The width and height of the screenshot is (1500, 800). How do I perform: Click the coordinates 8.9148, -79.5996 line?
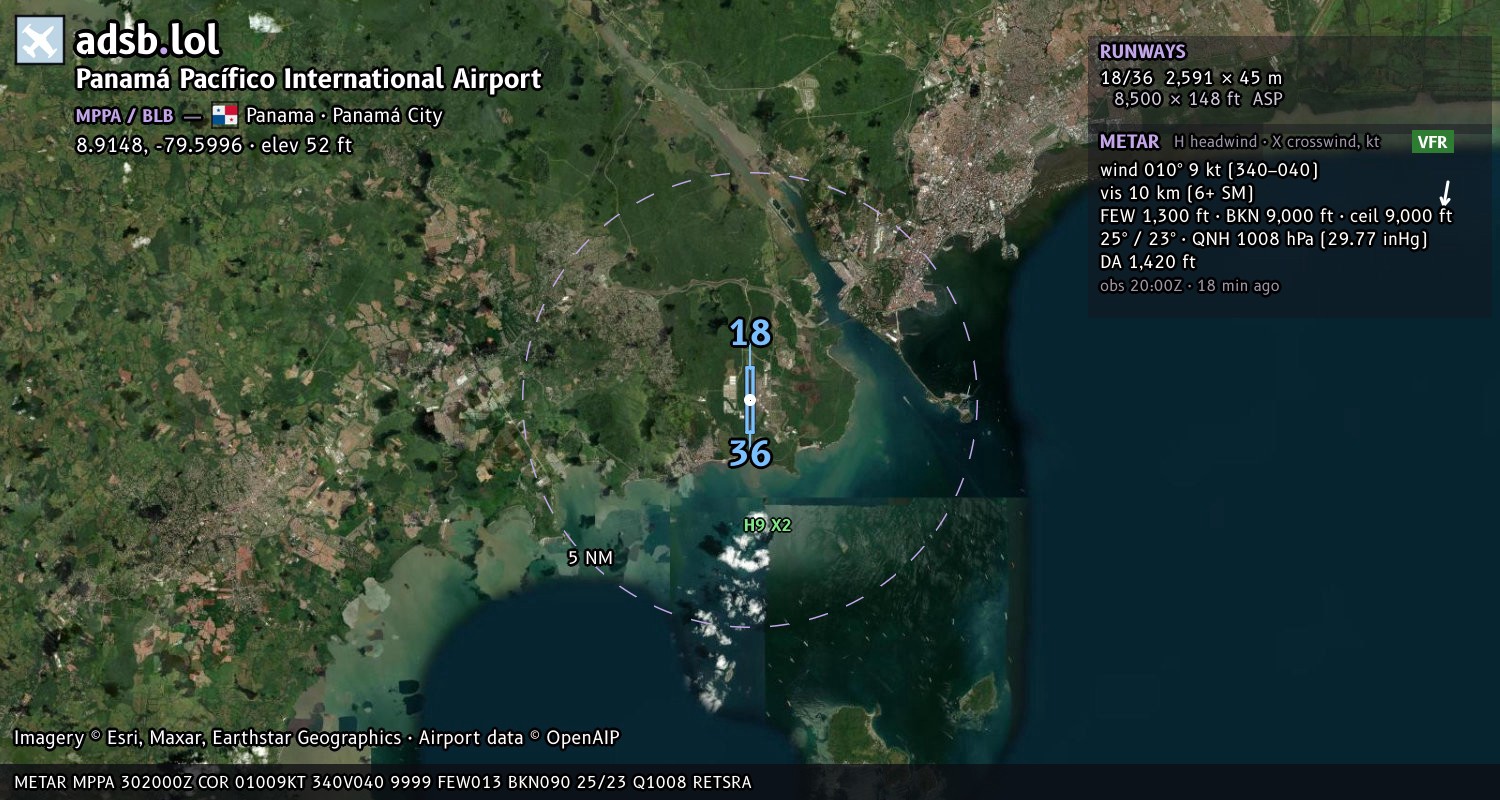pyautogui.click(x=214, y=145)
